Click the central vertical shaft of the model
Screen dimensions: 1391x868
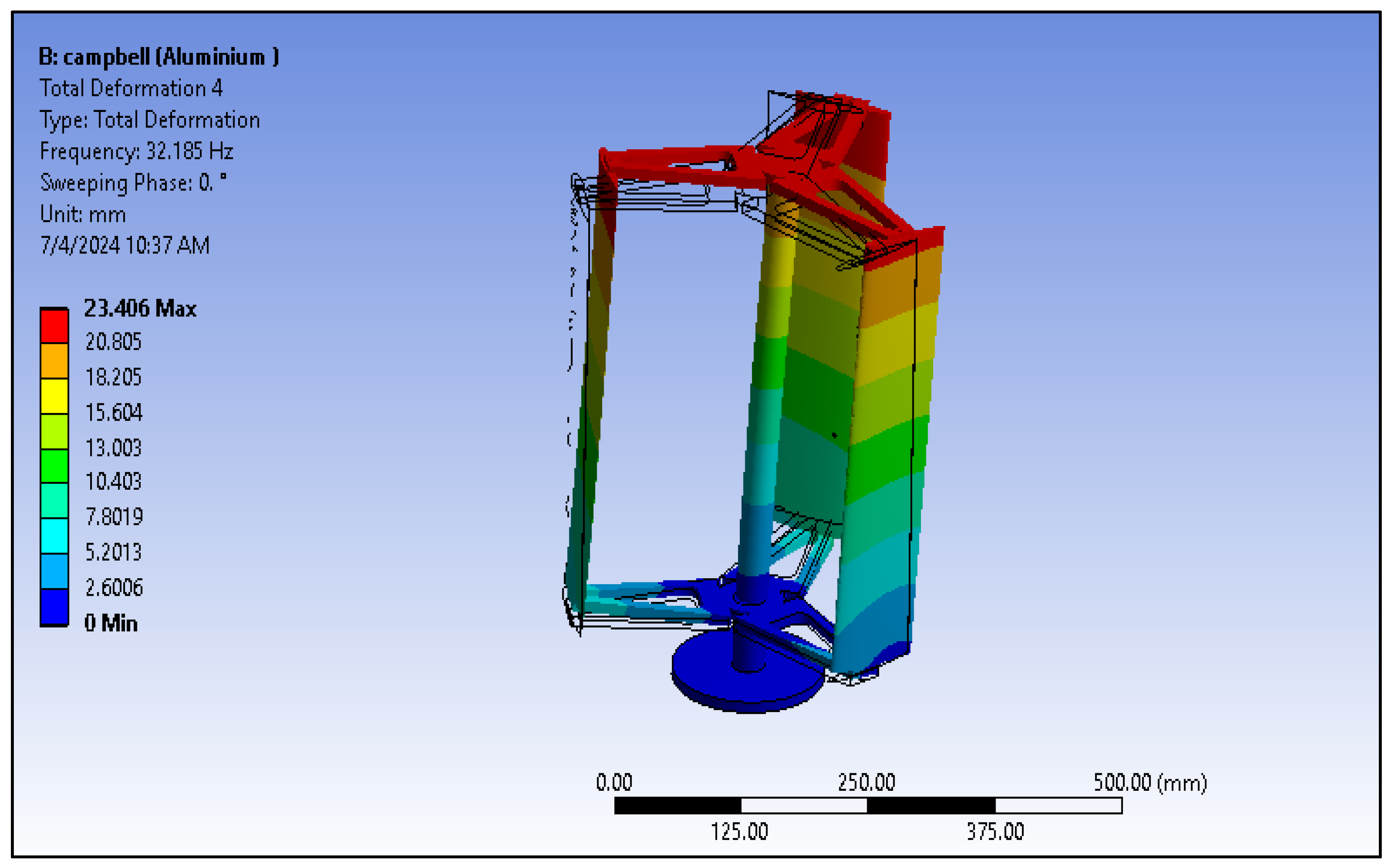[x=767, y=402]
